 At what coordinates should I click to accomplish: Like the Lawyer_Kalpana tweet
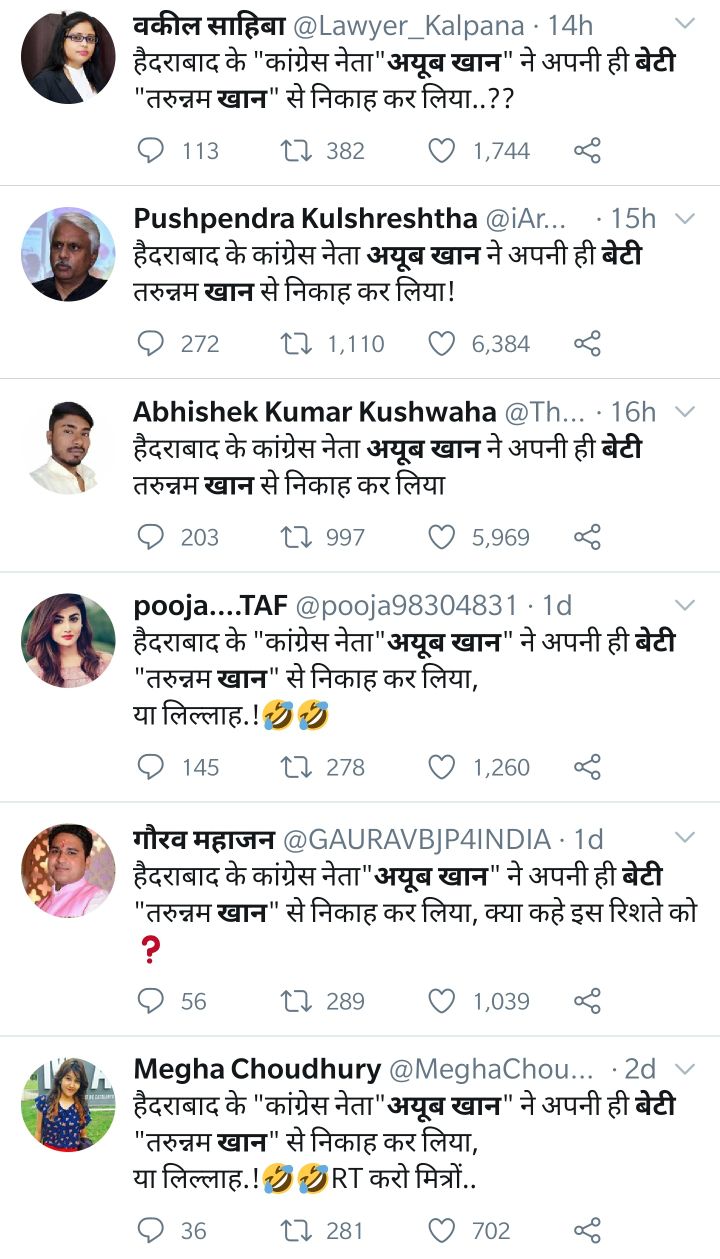pyautogui.click(x=442, y=151)
